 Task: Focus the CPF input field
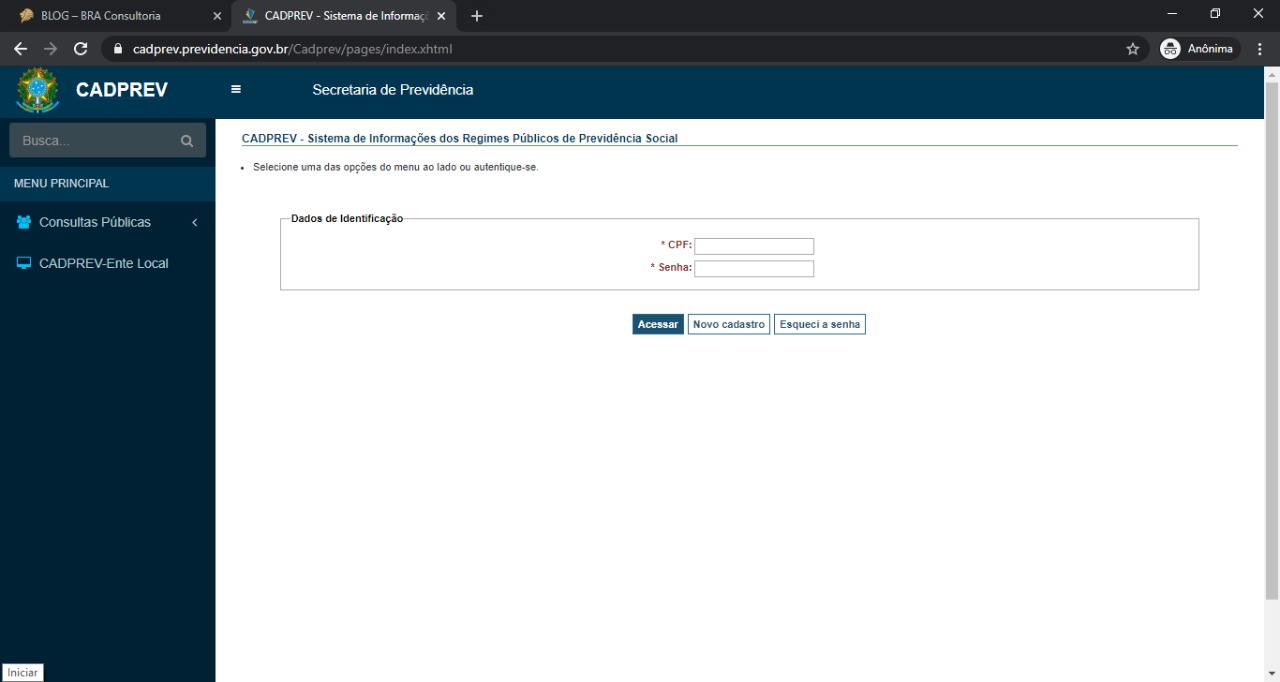[x=754, y=246]
